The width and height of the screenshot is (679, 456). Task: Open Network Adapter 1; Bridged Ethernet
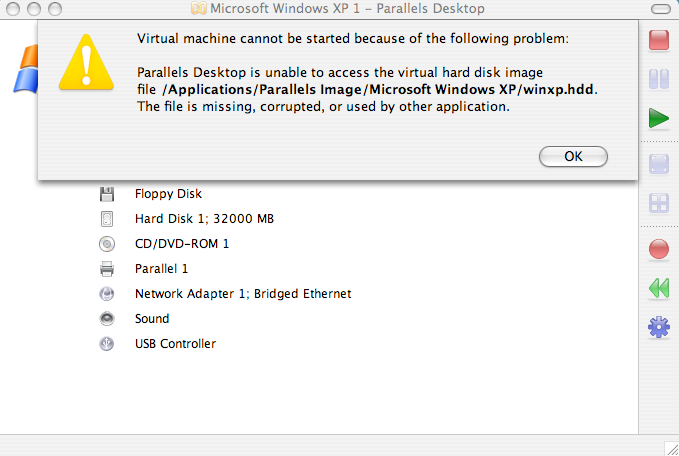coord(243,294)
